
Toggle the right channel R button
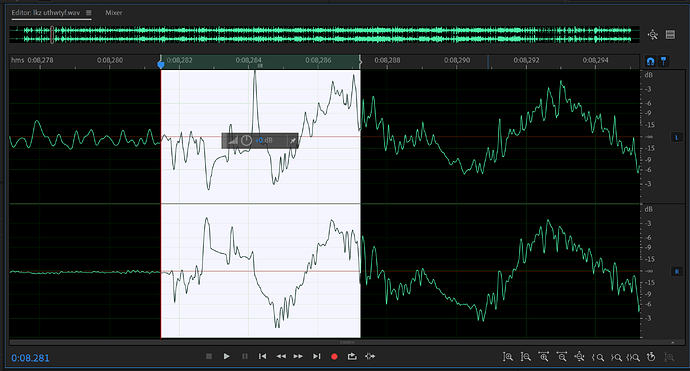(x=677, y=272)
